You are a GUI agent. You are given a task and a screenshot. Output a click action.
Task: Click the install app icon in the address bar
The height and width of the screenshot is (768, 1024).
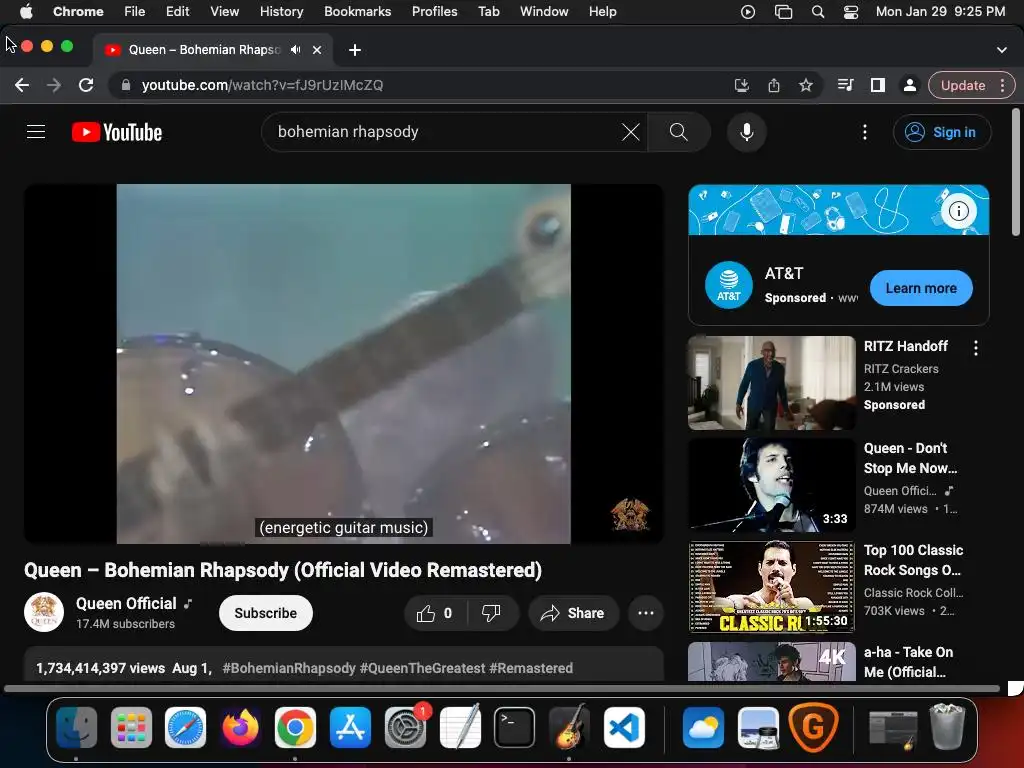tap(741, 86)
